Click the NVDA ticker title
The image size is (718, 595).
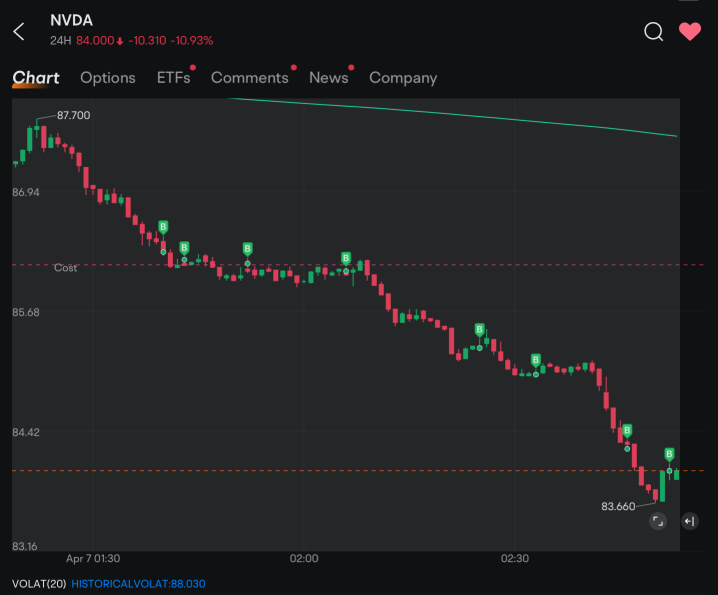[x=71, y=21]
